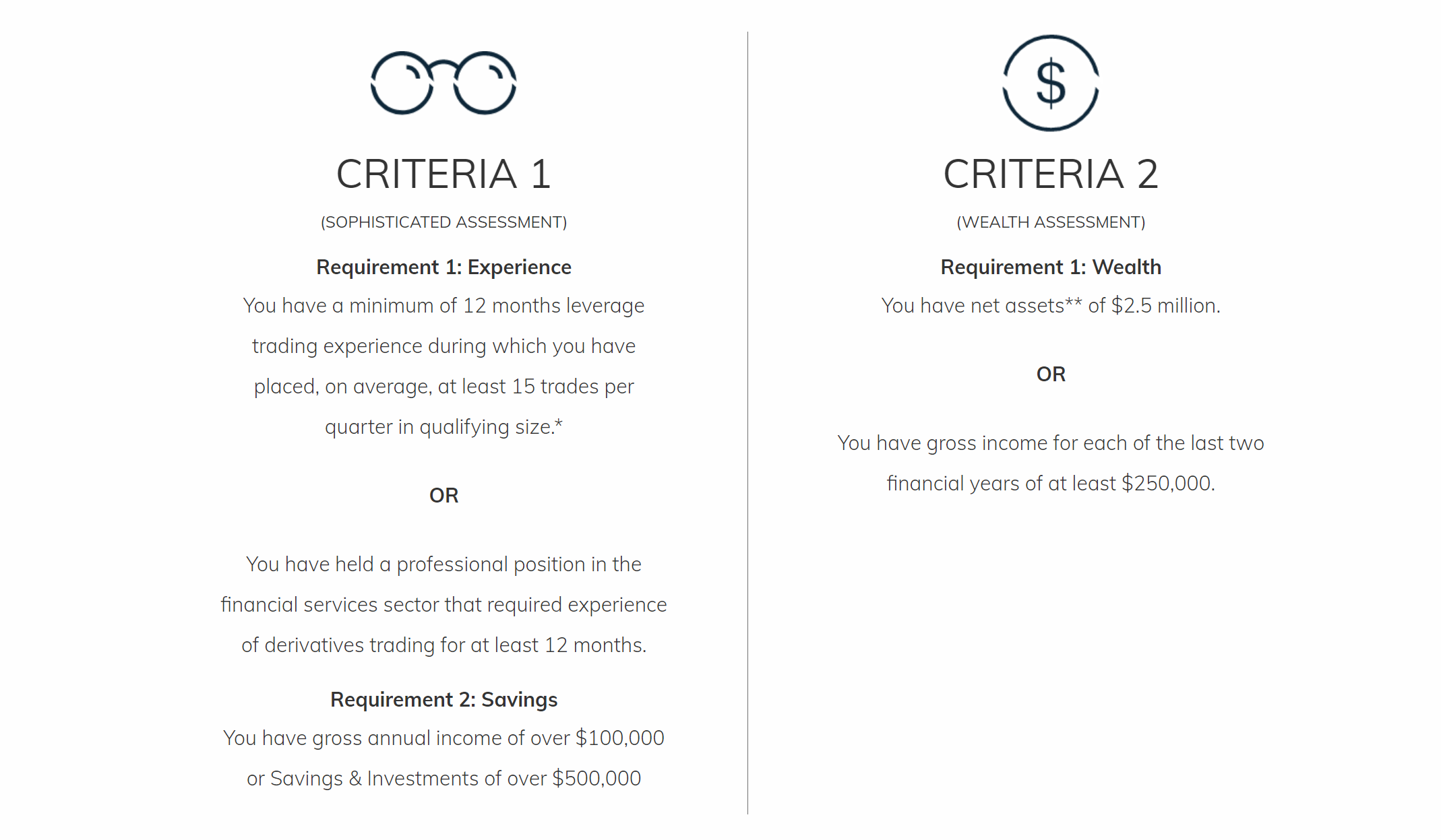Click the (WEALTH ASSESSMENT) subtitle

point(1051,222)
